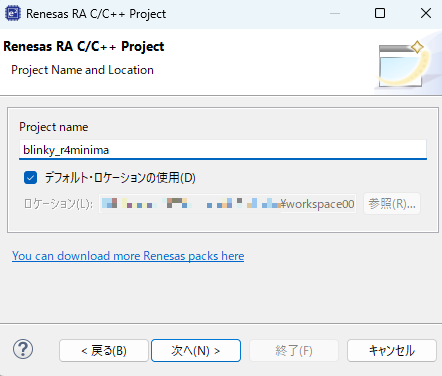This screenshot has width=442, height=376.
Task: Close the Renesas RA project dialog
Action: coord(426,14)
